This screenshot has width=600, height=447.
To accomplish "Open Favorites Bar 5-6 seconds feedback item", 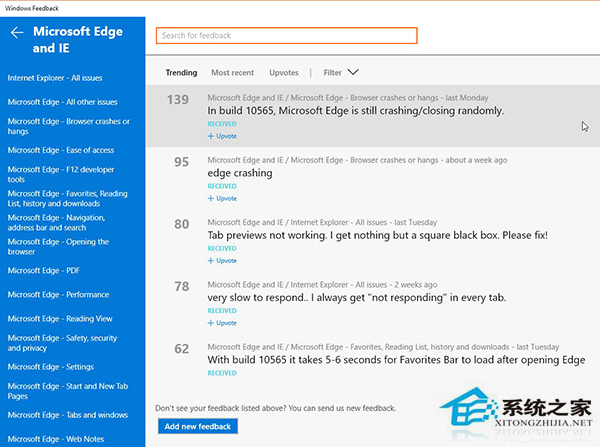I will click(x=396, y=360).
